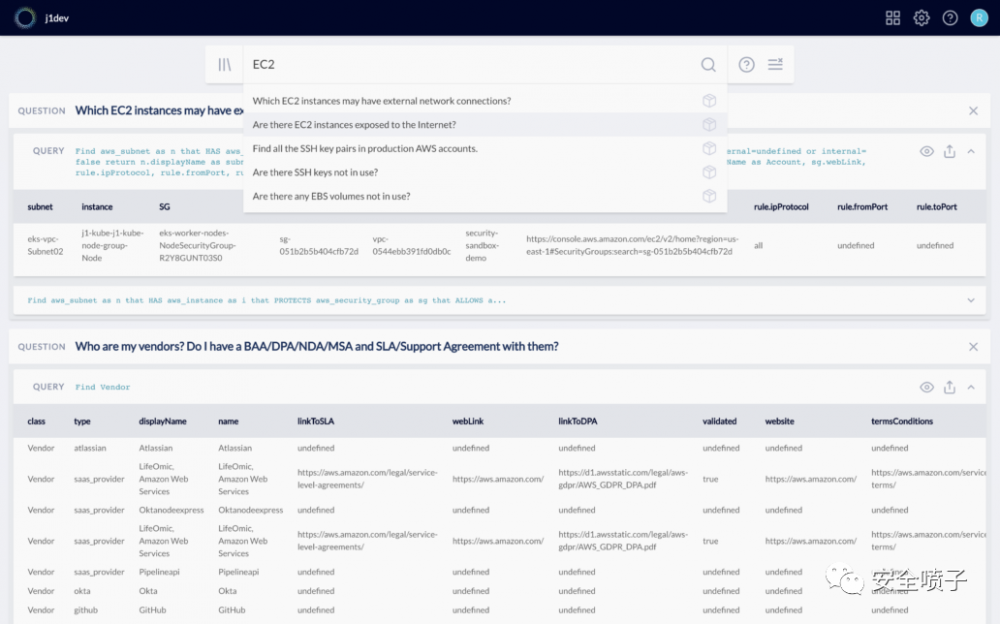This screenshot has height=624, width=1000.
Task: Open the query library icon beside search
Action: (224, 64)
